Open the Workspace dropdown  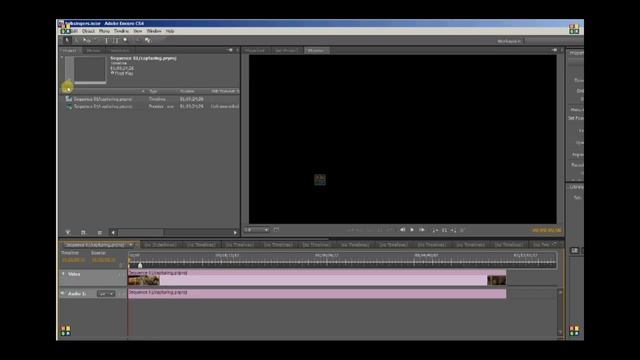pos(554,41)
